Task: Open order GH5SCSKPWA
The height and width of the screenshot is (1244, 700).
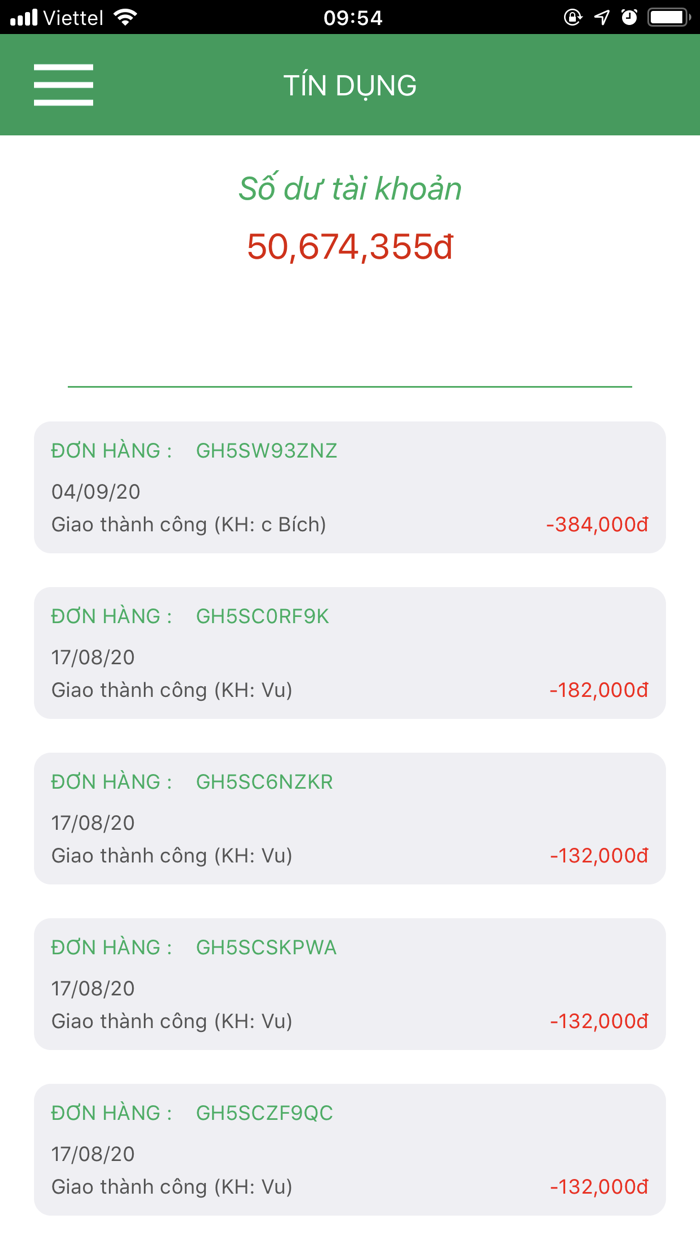Action: 350,984
